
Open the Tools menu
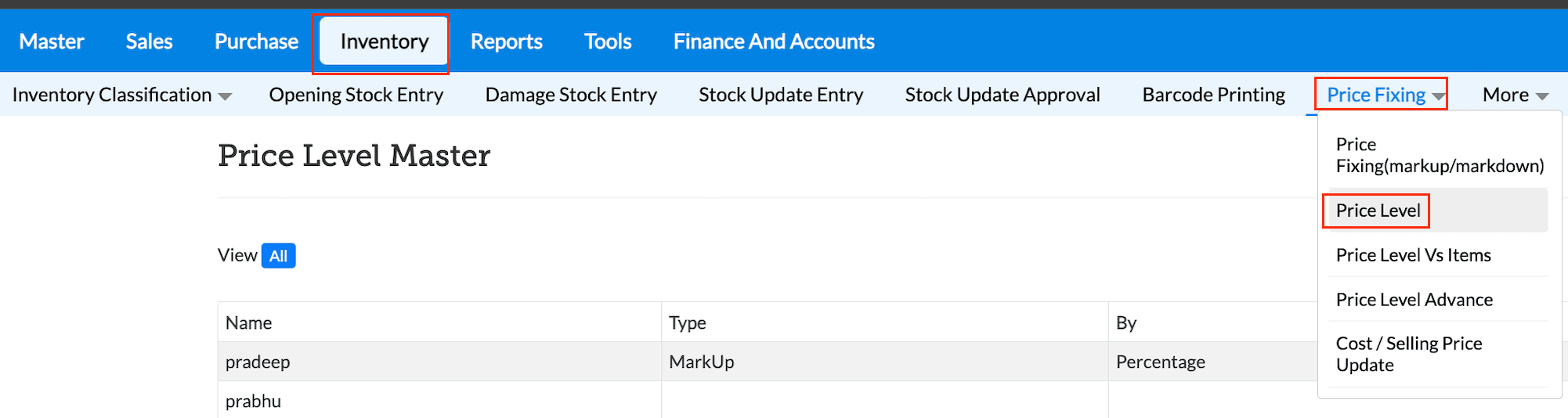(607, 41)
